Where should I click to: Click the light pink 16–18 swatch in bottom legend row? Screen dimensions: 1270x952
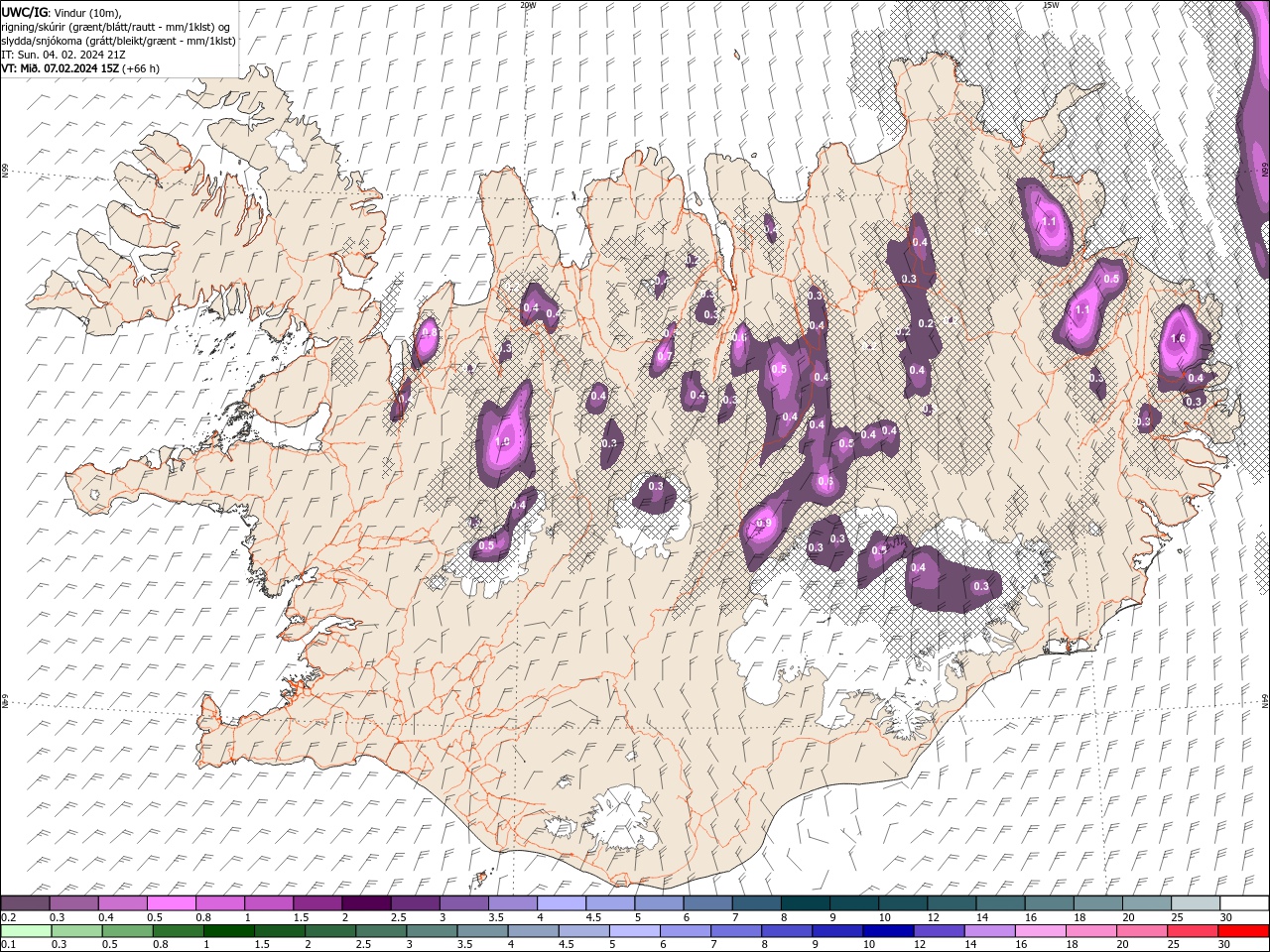pyautogui.click(x=1041, y=931)
